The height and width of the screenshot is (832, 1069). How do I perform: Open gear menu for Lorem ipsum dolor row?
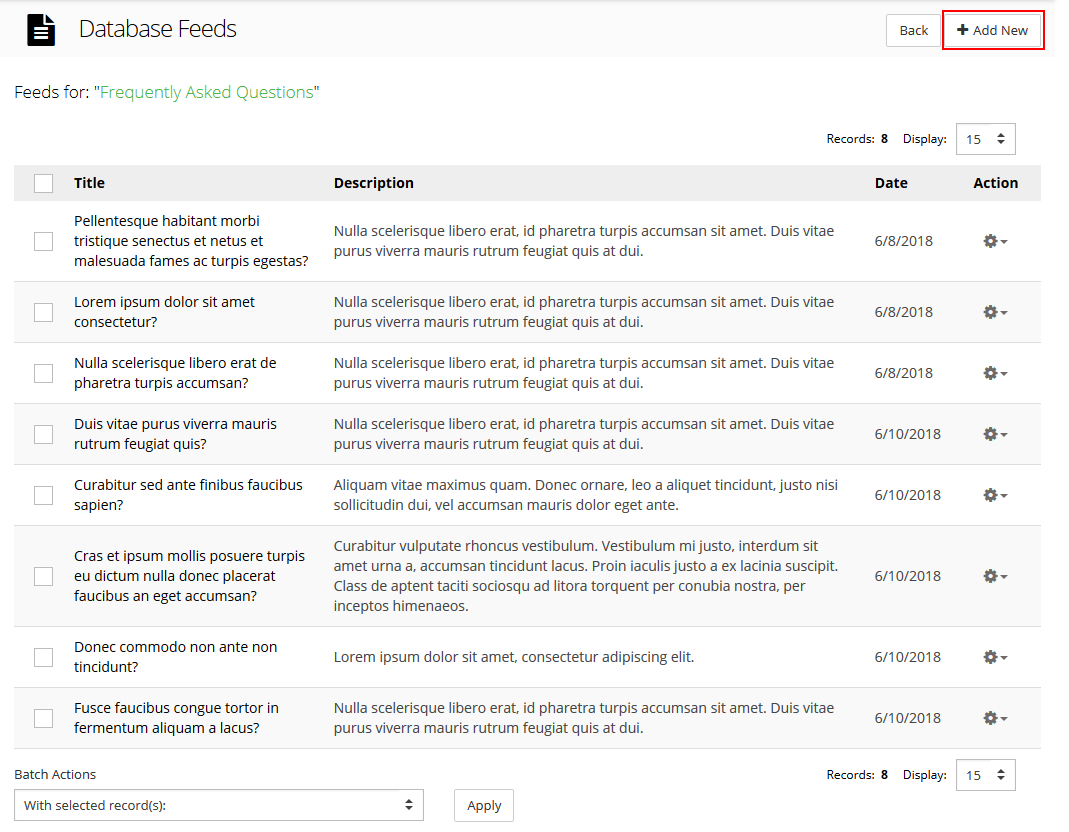[x=994, y=312]
